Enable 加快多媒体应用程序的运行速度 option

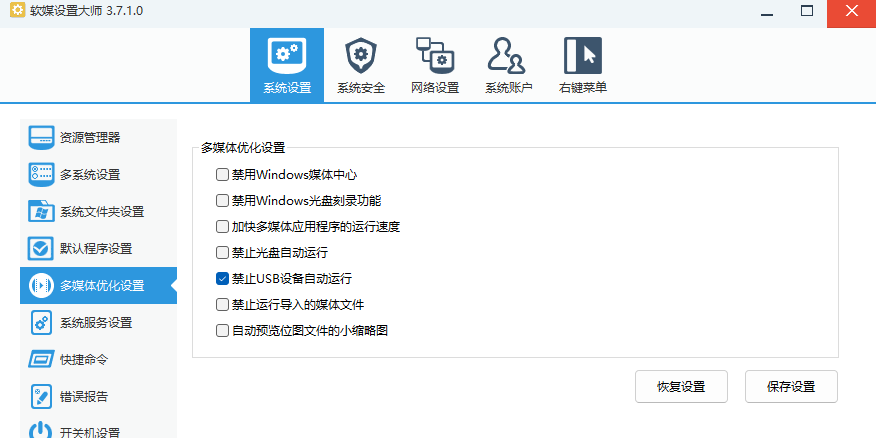pos(222,226)
